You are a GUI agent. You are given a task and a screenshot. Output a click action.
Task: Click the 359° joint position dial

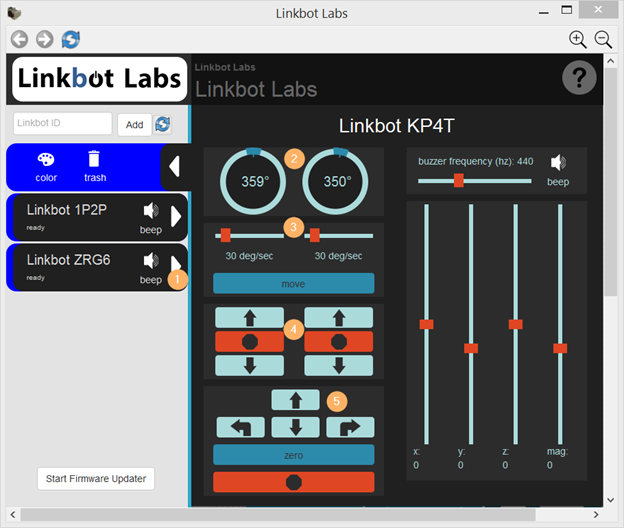tap(253, 181)
